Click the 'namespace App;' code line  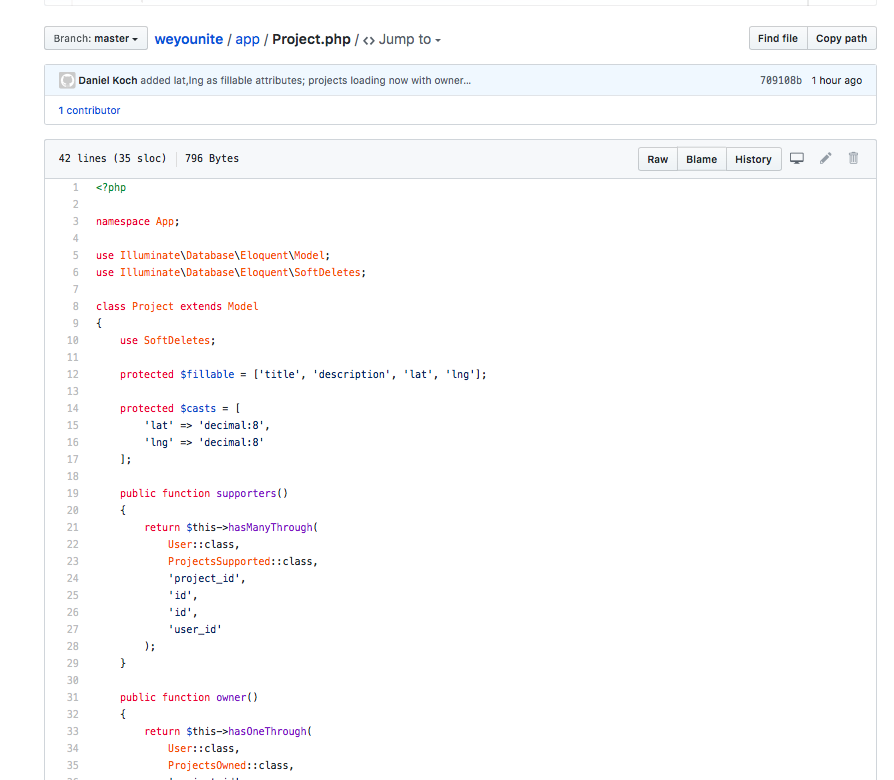coord(137,221)
